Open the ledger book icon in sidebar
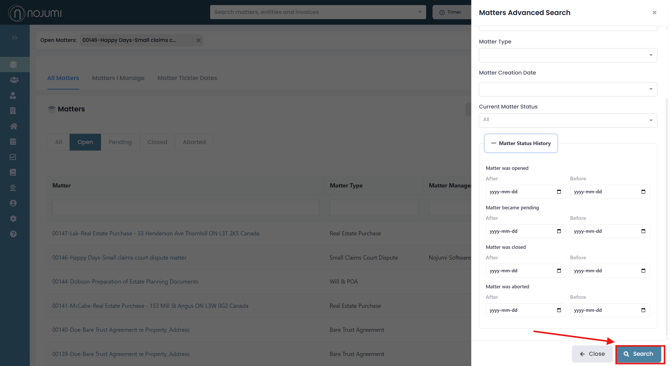 coord(13,172)
